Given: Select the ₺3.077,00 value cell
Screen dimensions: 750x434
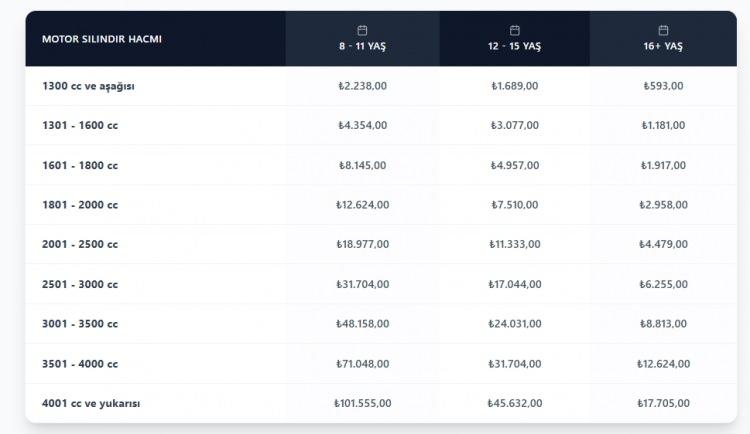Looking at the screenshot, I should 515,125.
